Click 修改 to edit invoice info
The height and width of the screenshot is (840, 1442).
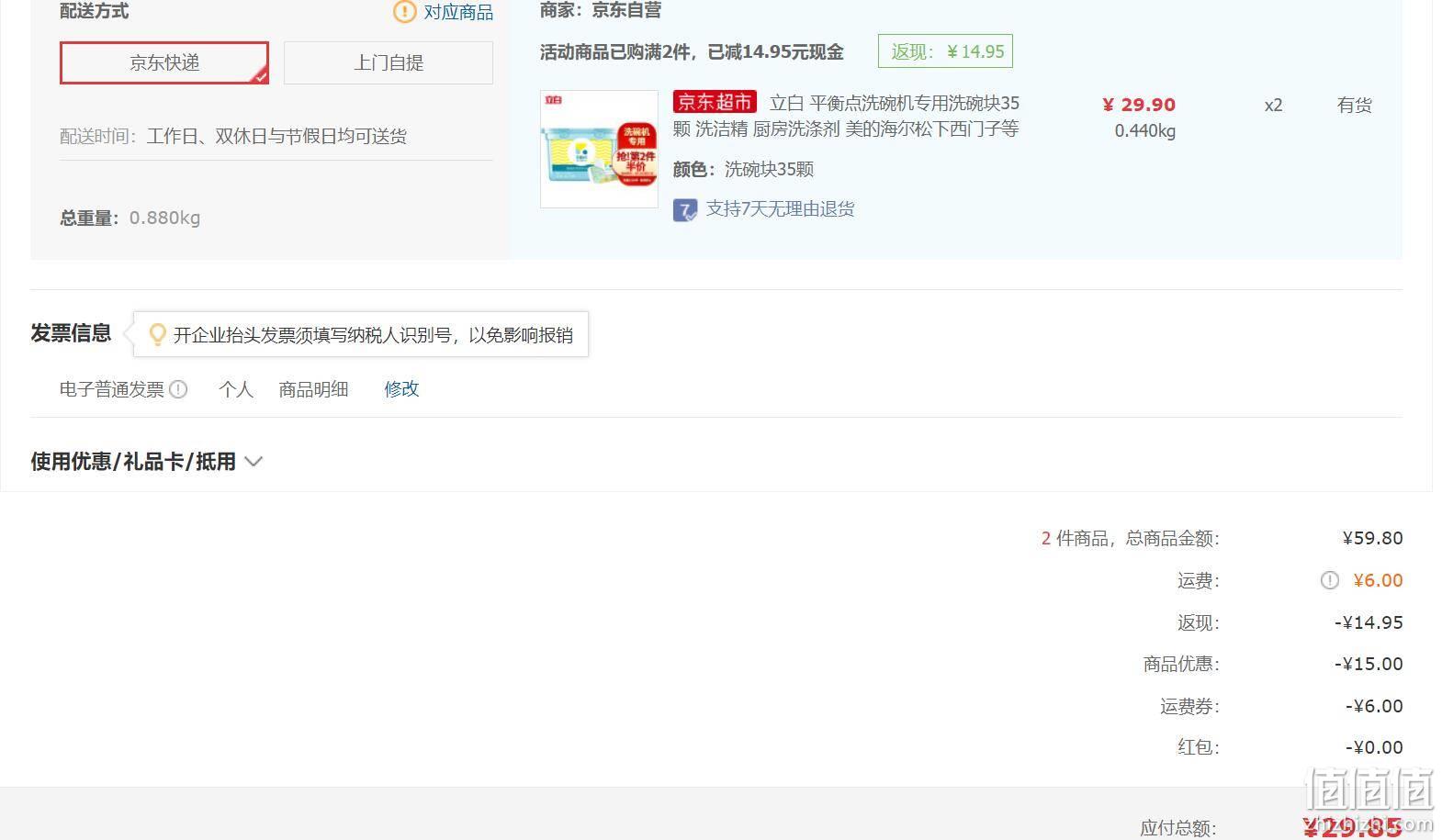401,389
